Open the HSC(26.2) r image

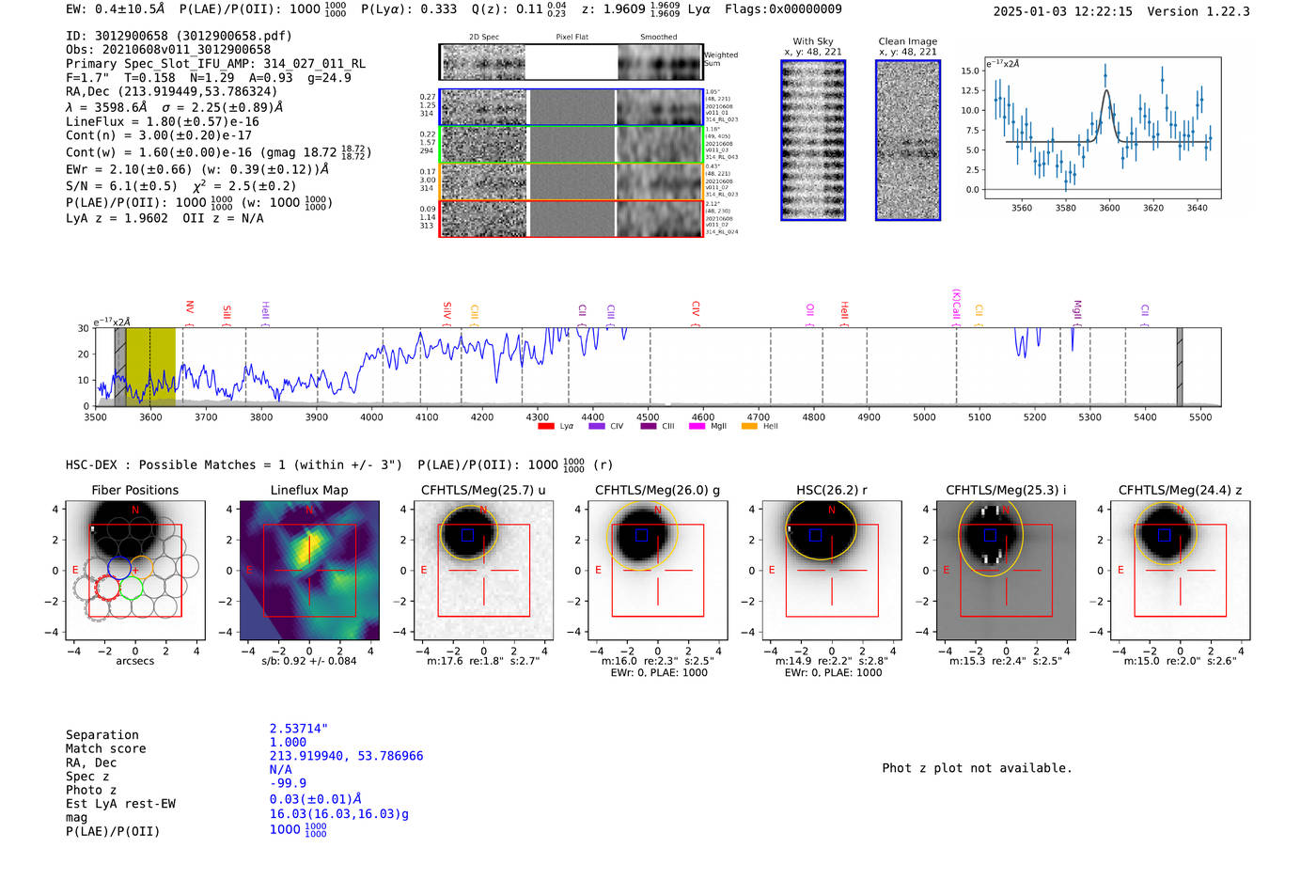click(x=832, y=571)
